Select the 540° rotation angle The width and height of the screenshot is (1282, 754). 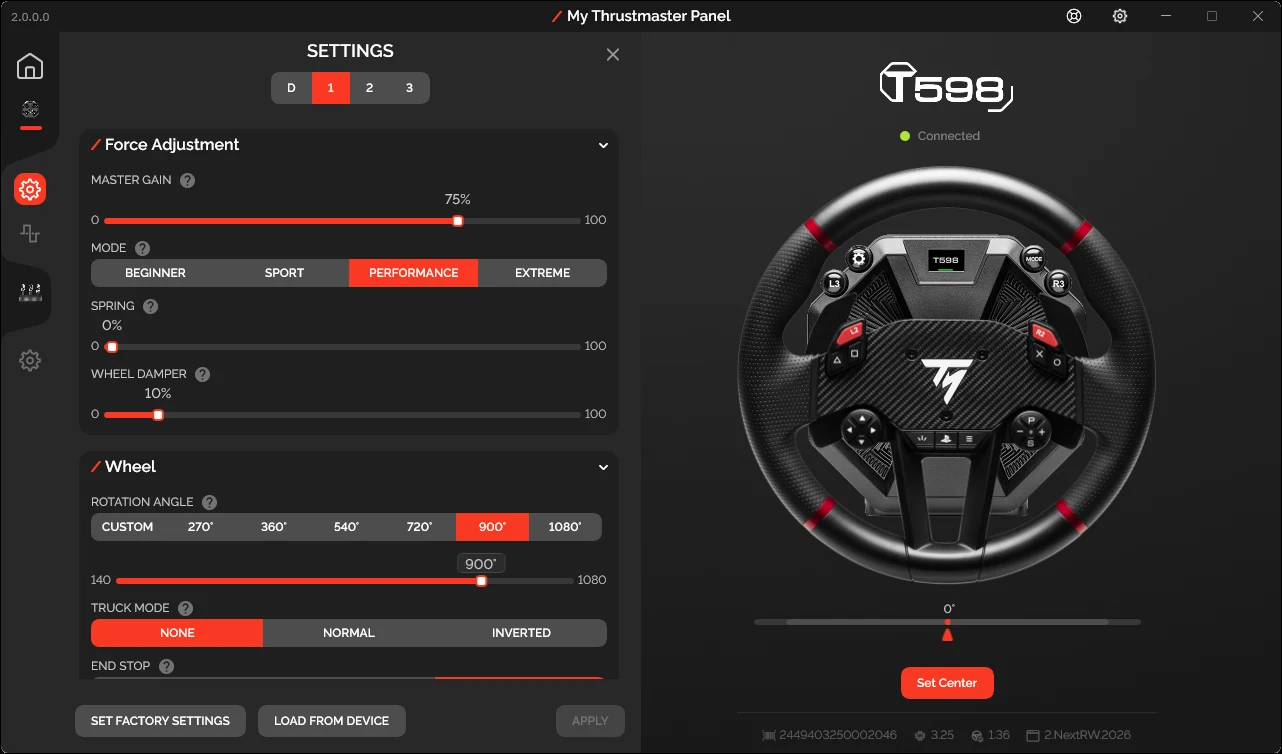346,527
